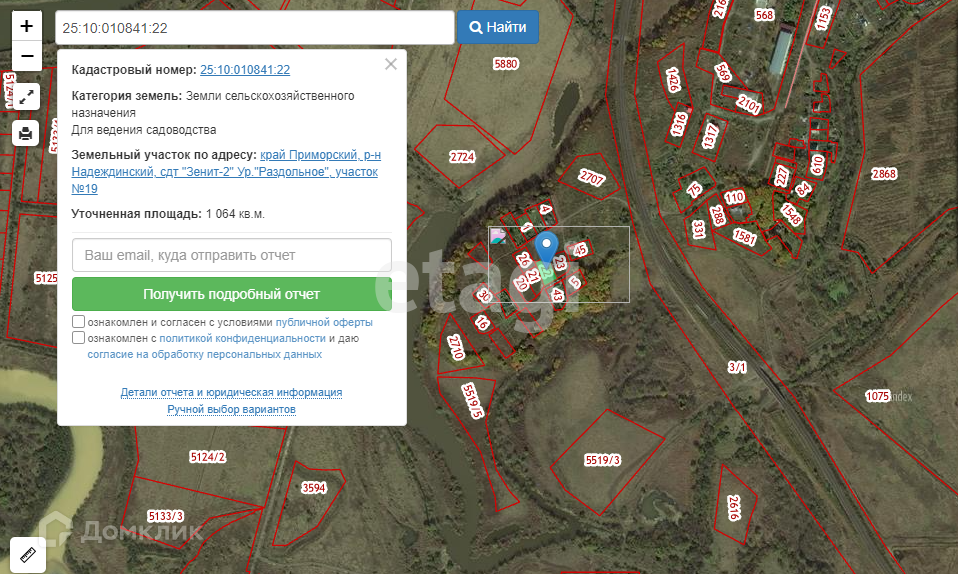958x574 pixels.
Task: Open политикой конфиденциальности link
Action: (242, 338)
